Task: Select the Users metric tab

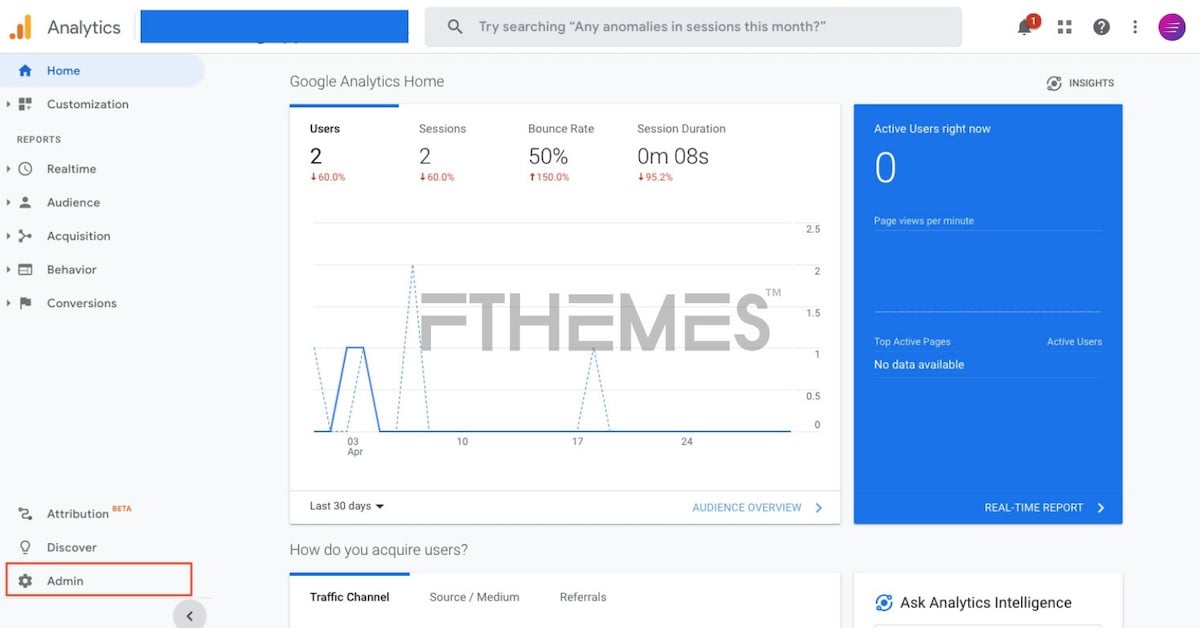Action: tap(344, 153)
